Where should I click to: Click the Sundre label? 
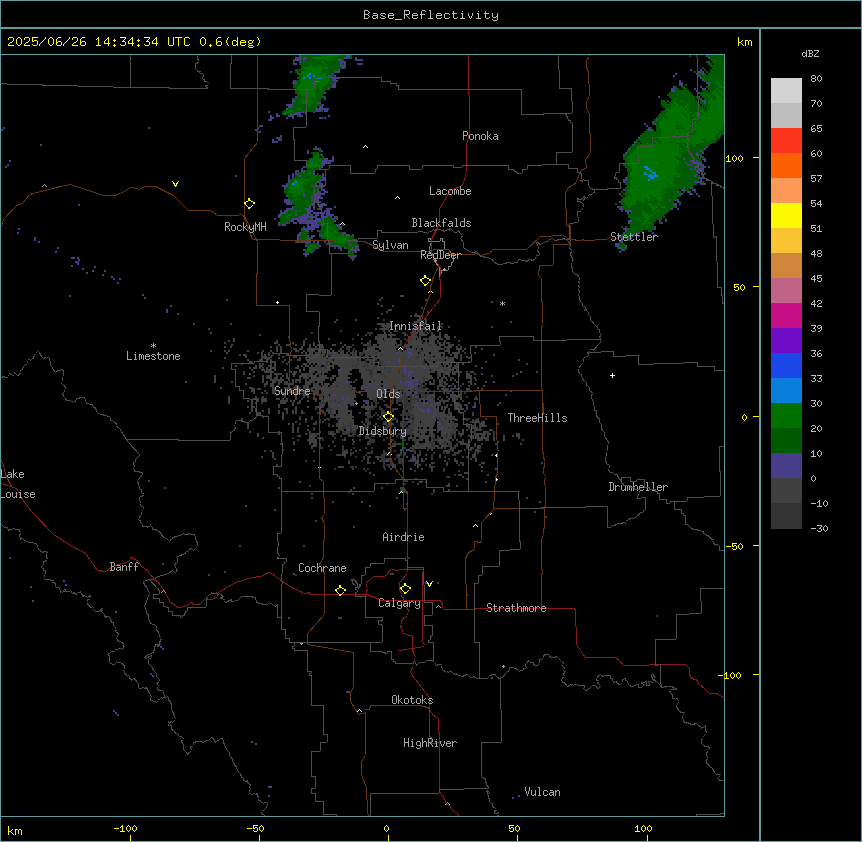pyautogui.click(x=292, y=391)
